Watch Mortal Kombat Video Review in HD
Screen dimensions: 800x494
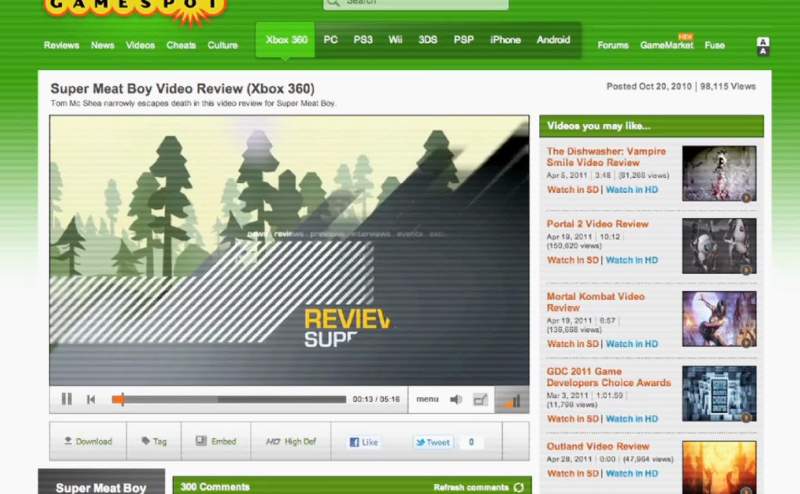(631, 344)
